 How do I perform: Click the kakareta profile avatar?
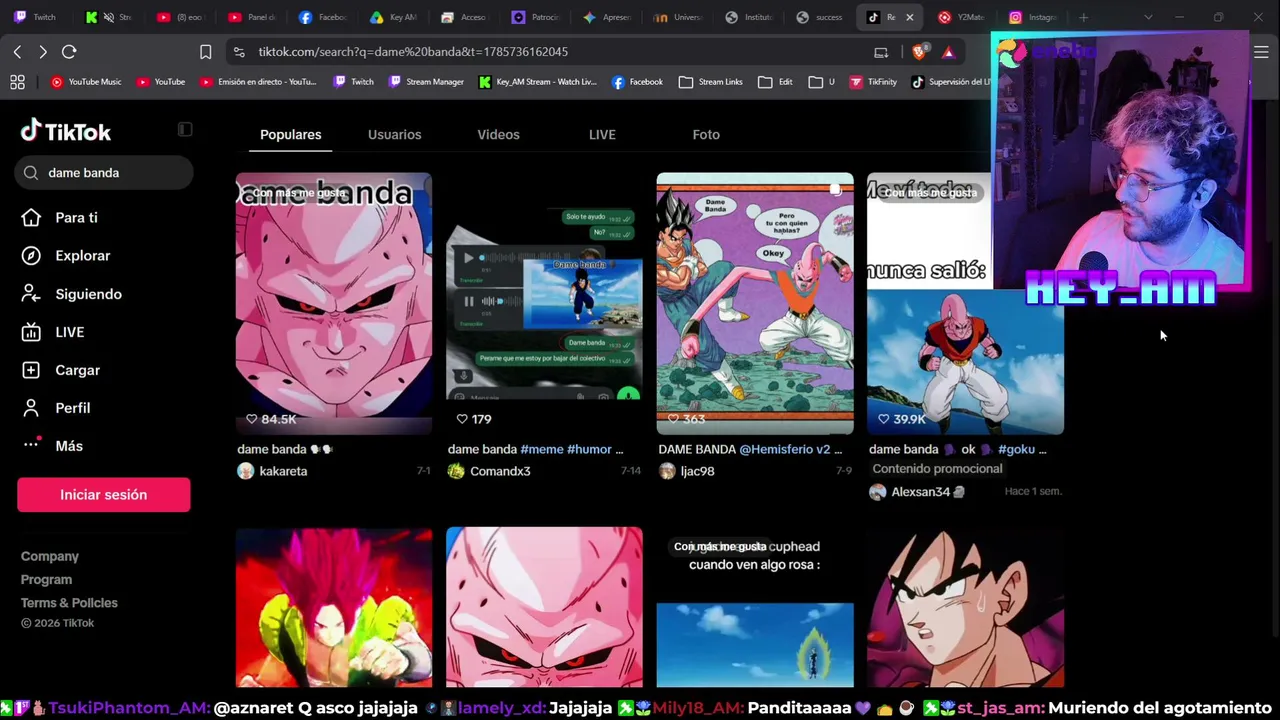pos(246,471)
